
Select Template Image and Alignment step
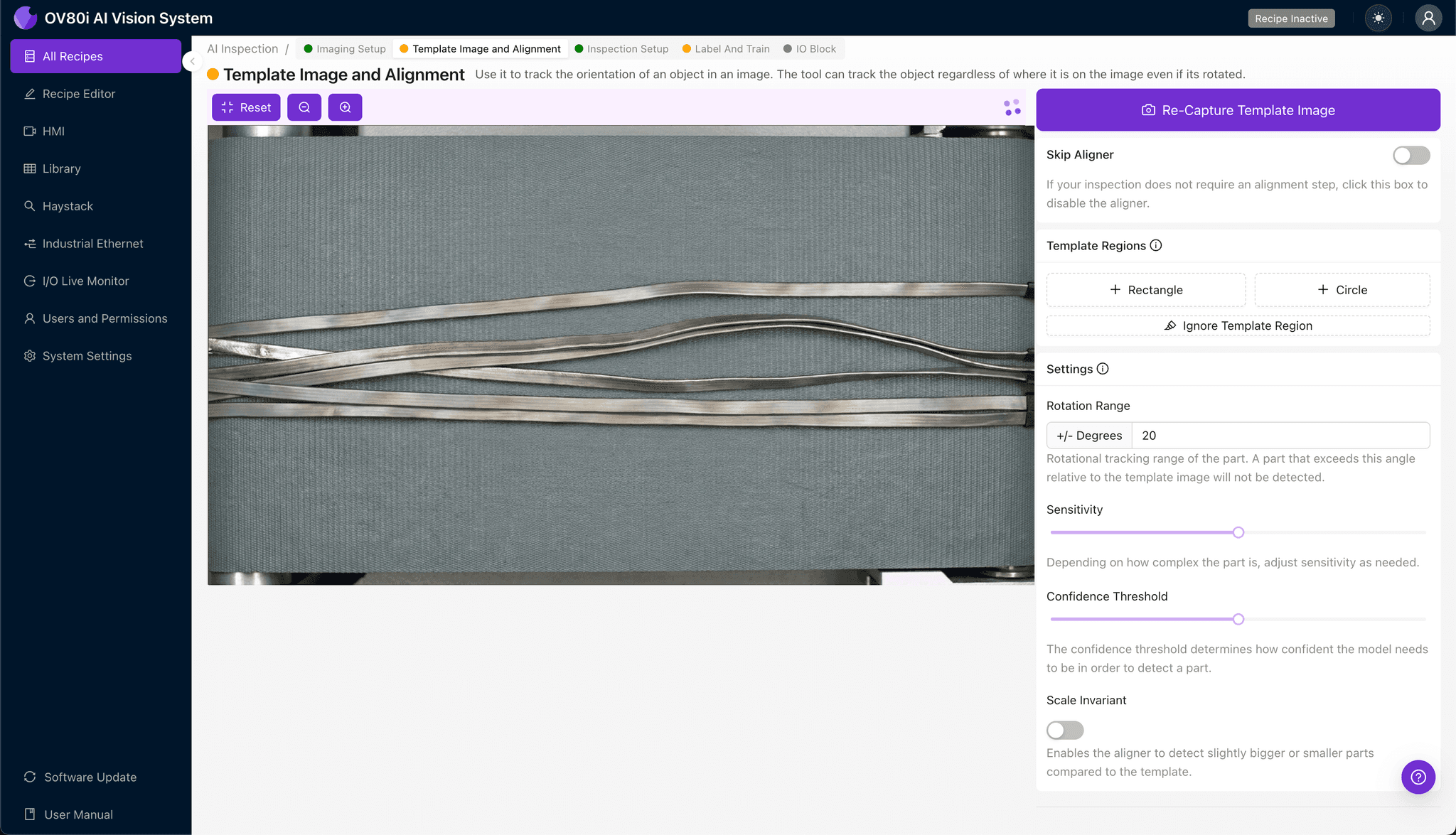(x=480, y=49)
